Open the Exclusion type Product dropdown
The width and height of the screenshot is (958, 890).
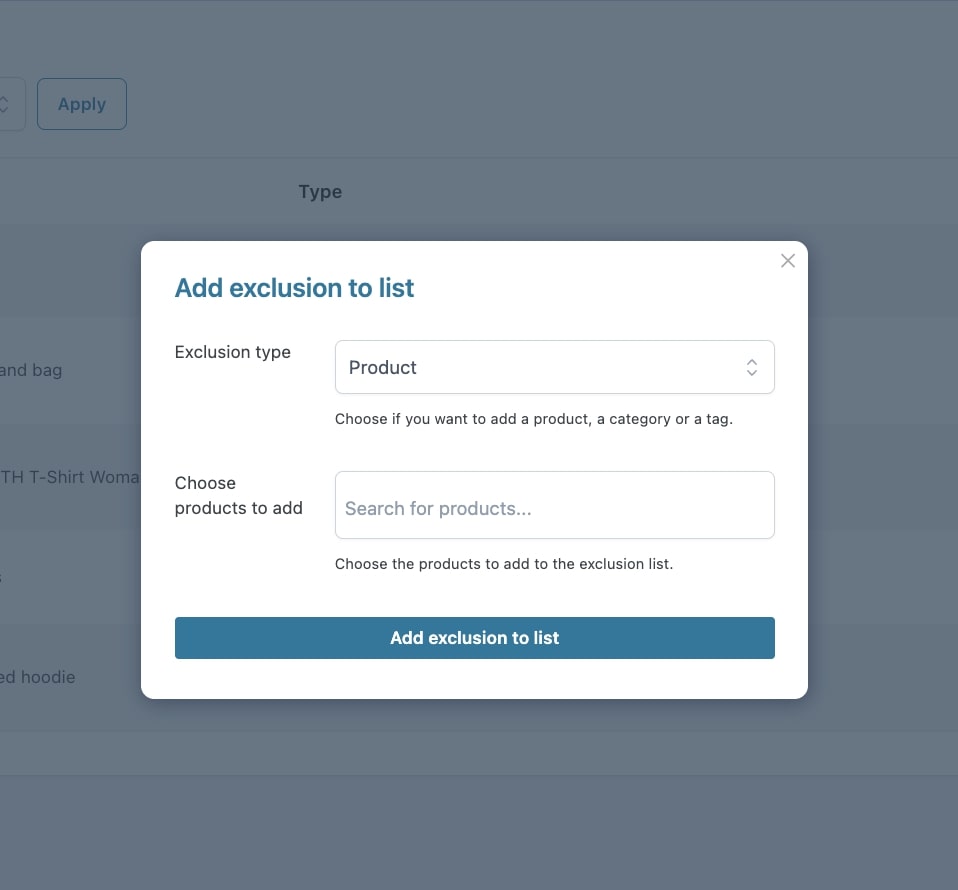point(554,367)
